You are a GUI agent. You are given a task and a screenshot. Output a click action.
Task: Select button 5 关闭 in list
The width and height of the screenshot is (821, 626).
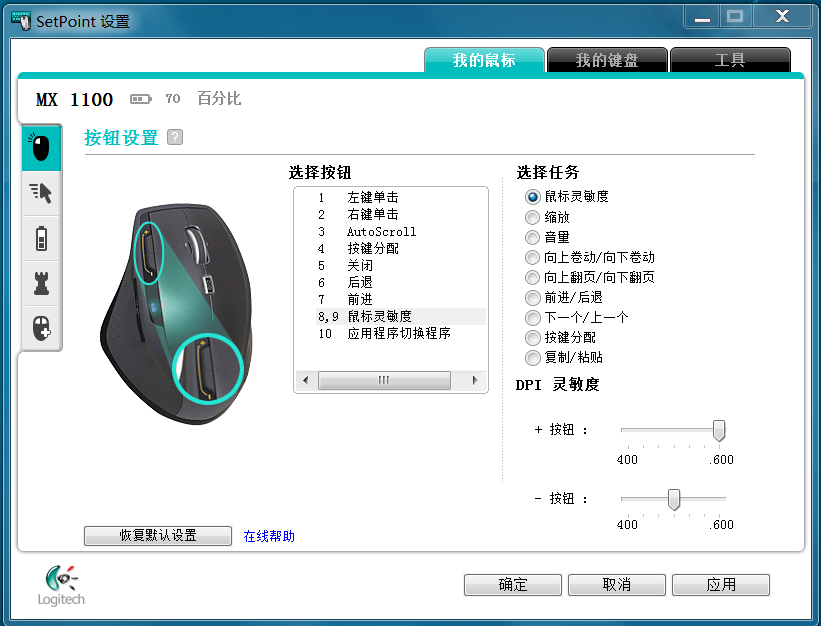(x=401, y=265)
